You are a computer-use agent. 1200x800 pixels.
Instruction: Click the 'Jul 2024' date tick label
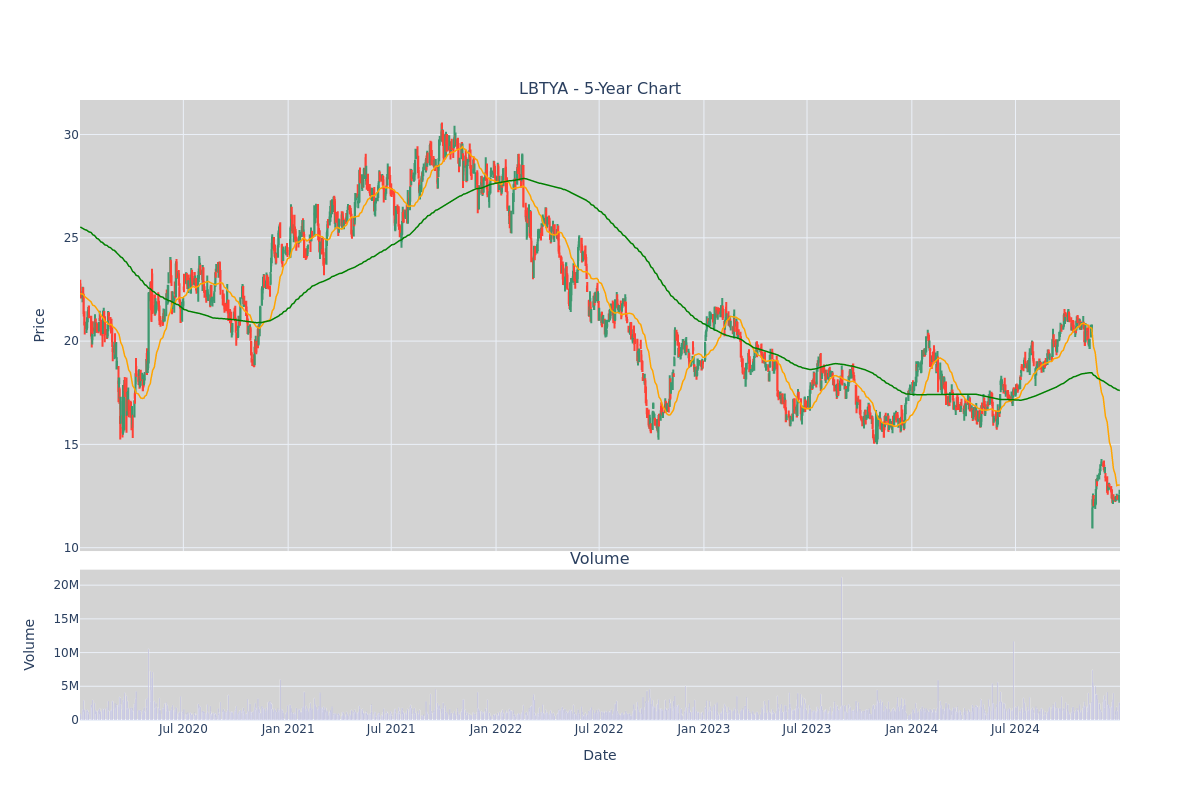coord(1015,729)
